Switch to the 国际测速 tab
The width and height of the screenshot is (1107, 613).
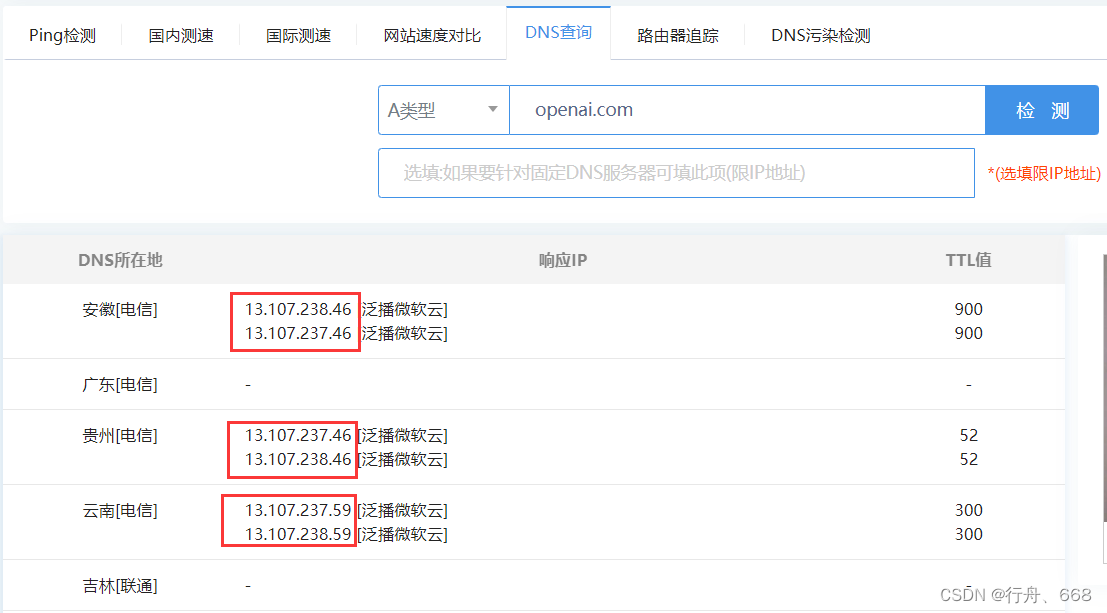point(298,35)
